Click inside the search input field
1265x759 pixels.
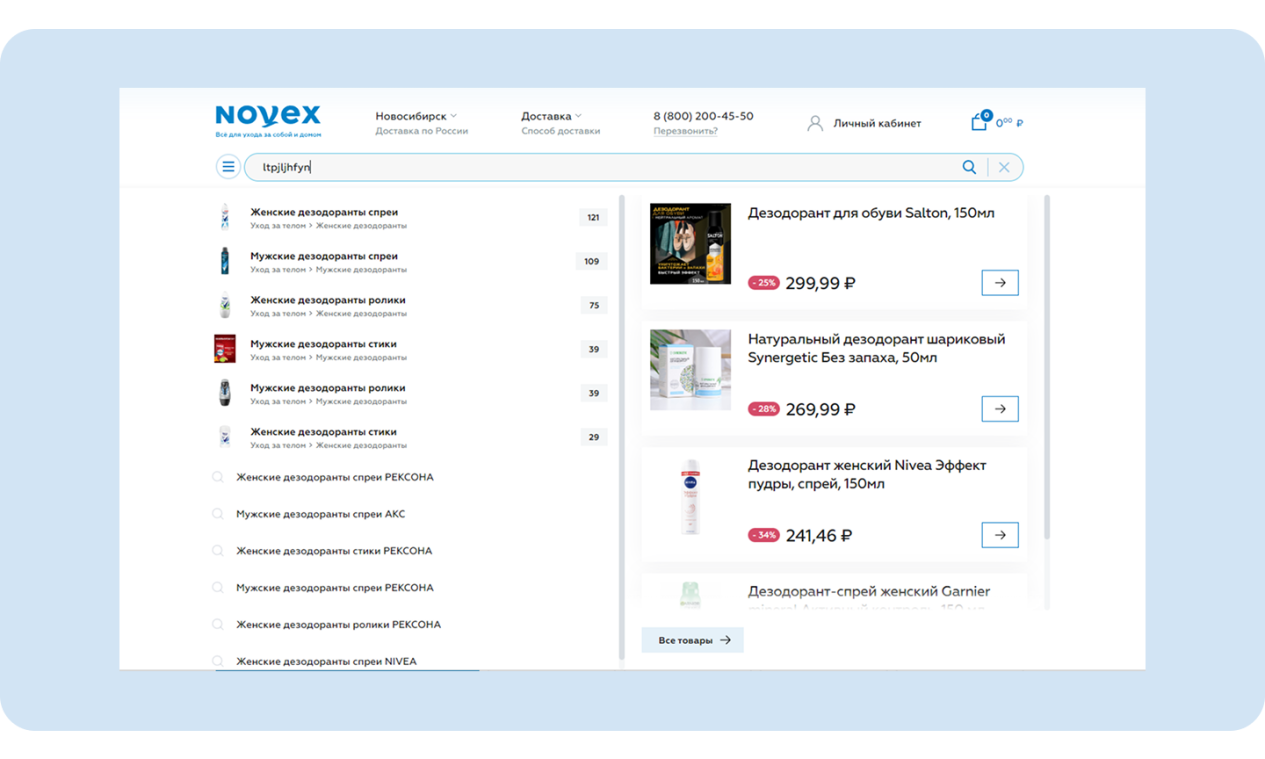point(600,167)
